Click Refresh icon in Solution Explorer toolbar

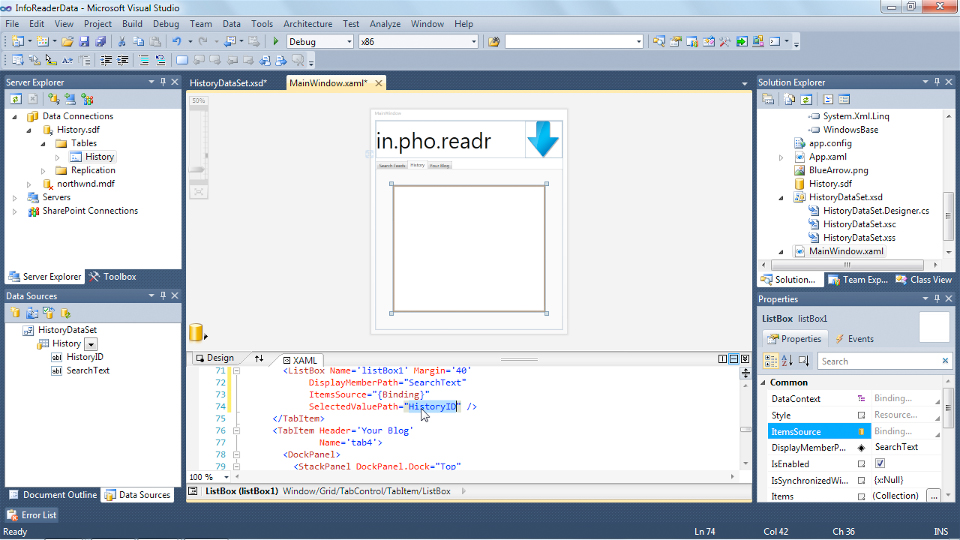coord(806,99)
